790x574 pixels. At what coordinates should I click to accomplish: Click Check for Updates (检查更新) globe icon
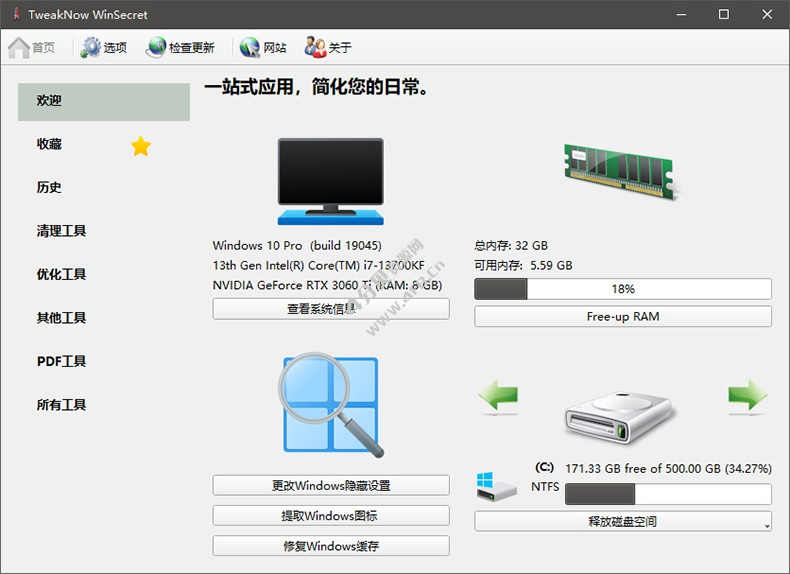click(156, 47)
